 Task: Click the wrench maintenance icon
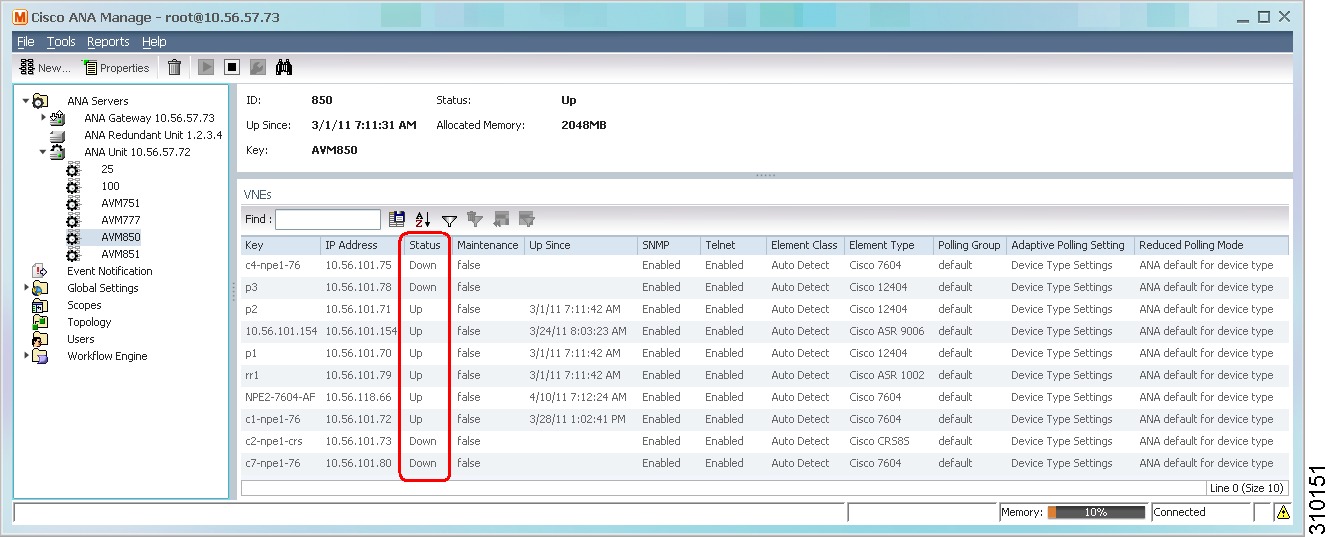coord(257,68)
